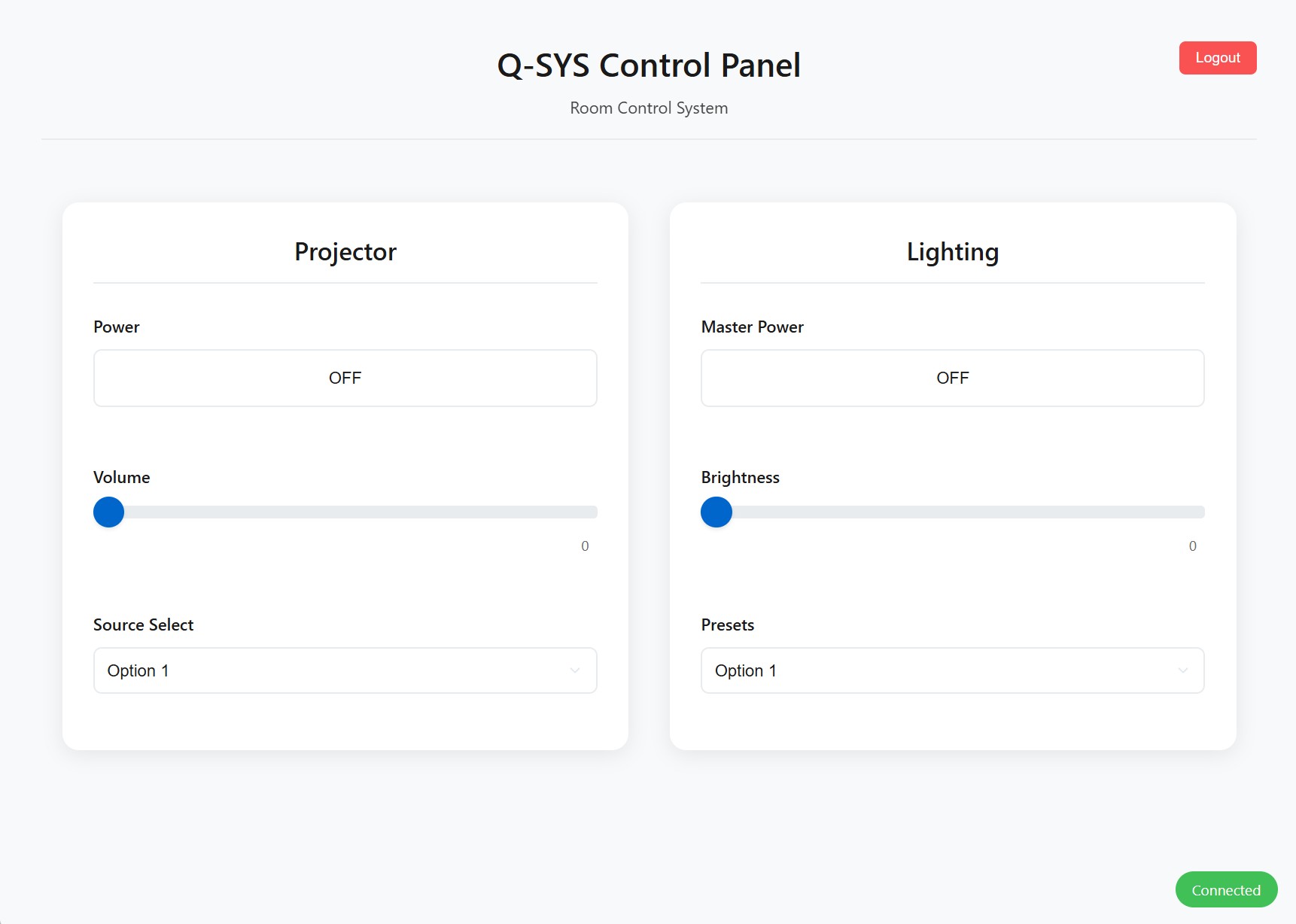The height and width of the screenshot is (924, 1296).
Task: Toggle the Lighting Master Power button
Action: [x=952, y=378]
